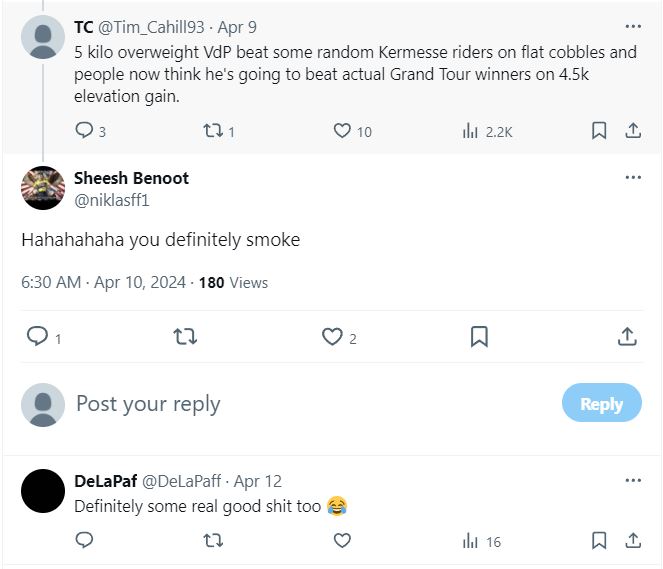The width and height of the screenshot is (663, 569).
Task: Click the blue Reply button
Action: [x=601, y=404]
